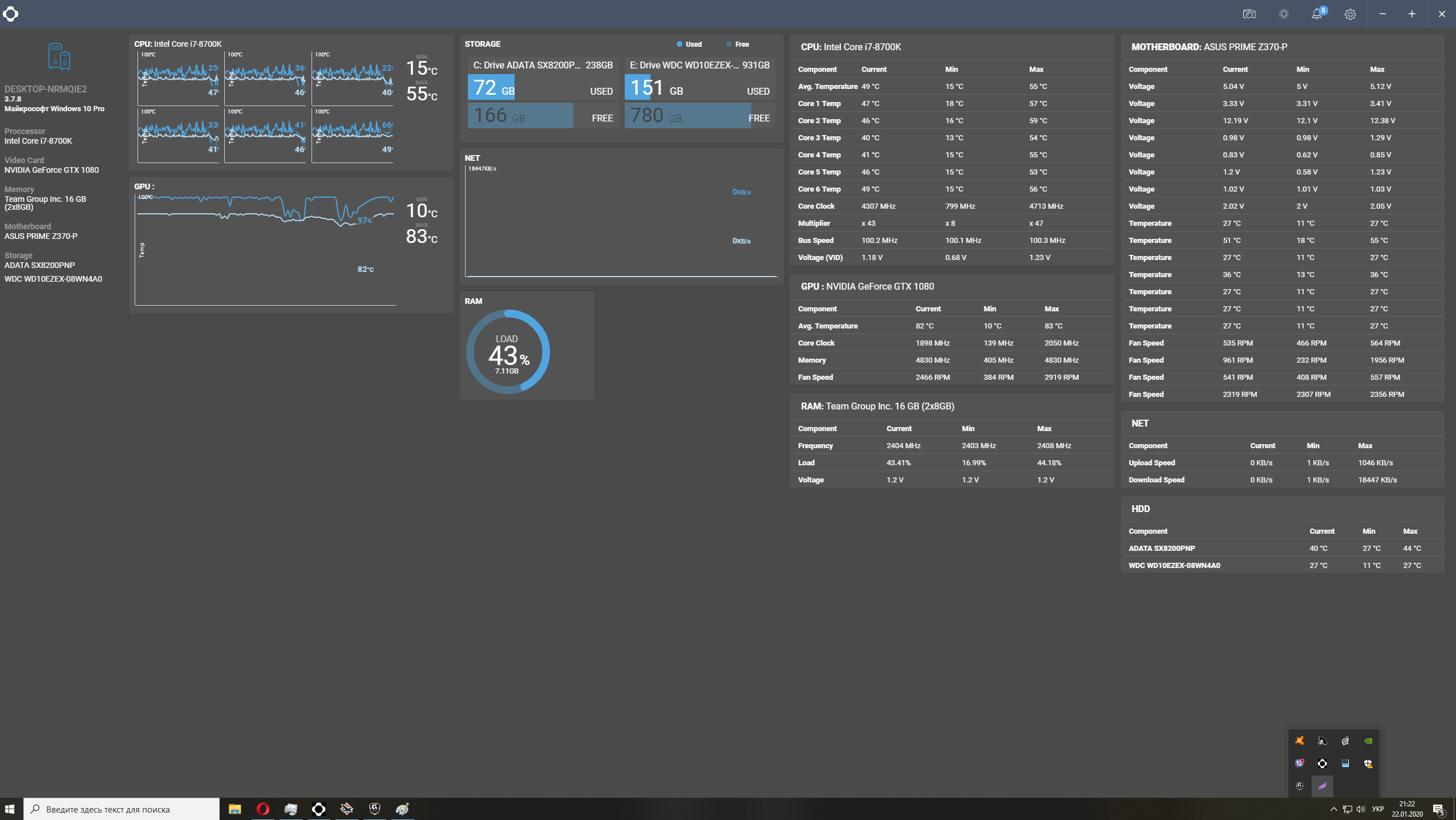Click the NET traffic graph area
1456x820 pixels.
pos(621,221)
